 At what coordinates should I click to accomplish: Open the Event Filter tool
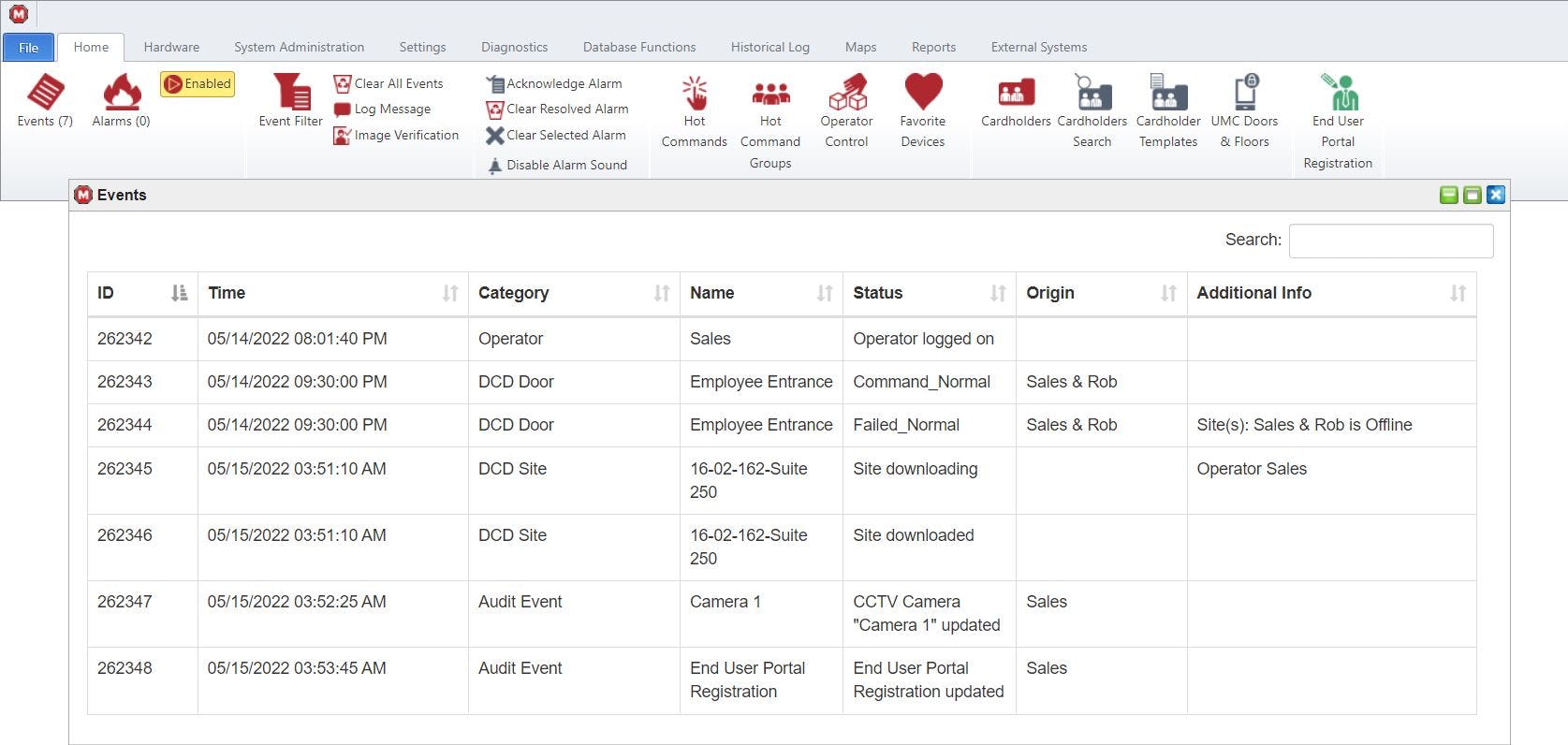[291, 94]
